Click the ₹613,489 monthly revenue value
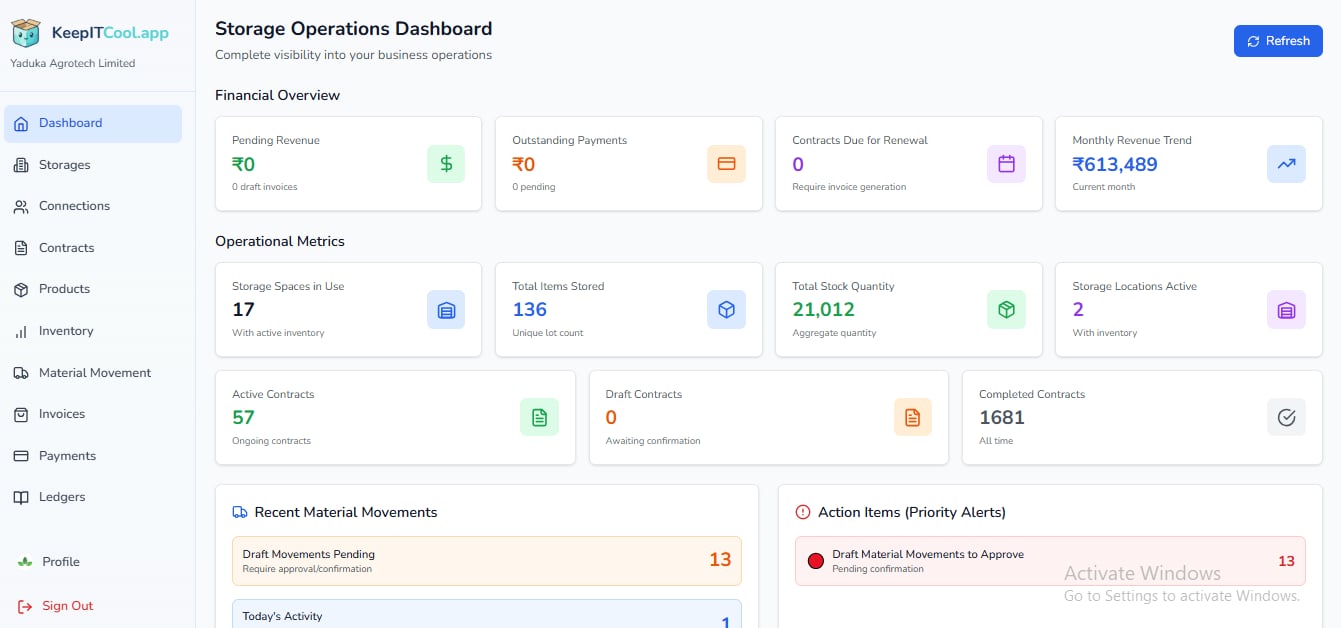The width and height of the screenshot is (1341, 628). [x=1115, y=165]
